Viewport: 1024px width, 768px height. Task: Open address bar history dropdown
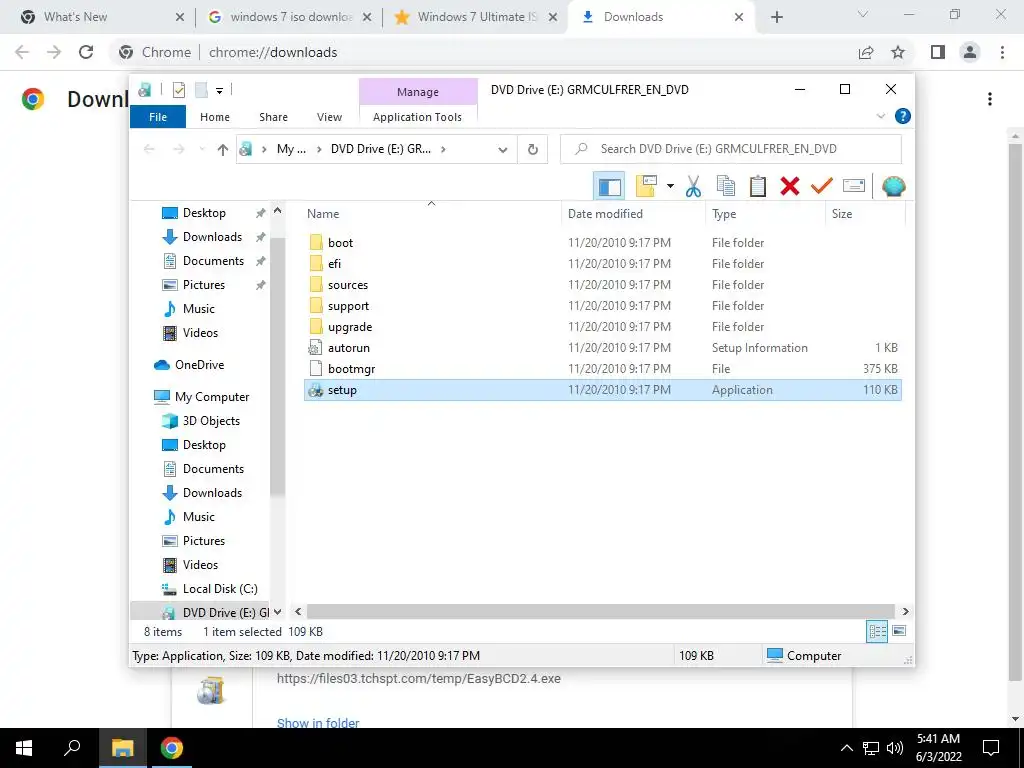point(503,150)
